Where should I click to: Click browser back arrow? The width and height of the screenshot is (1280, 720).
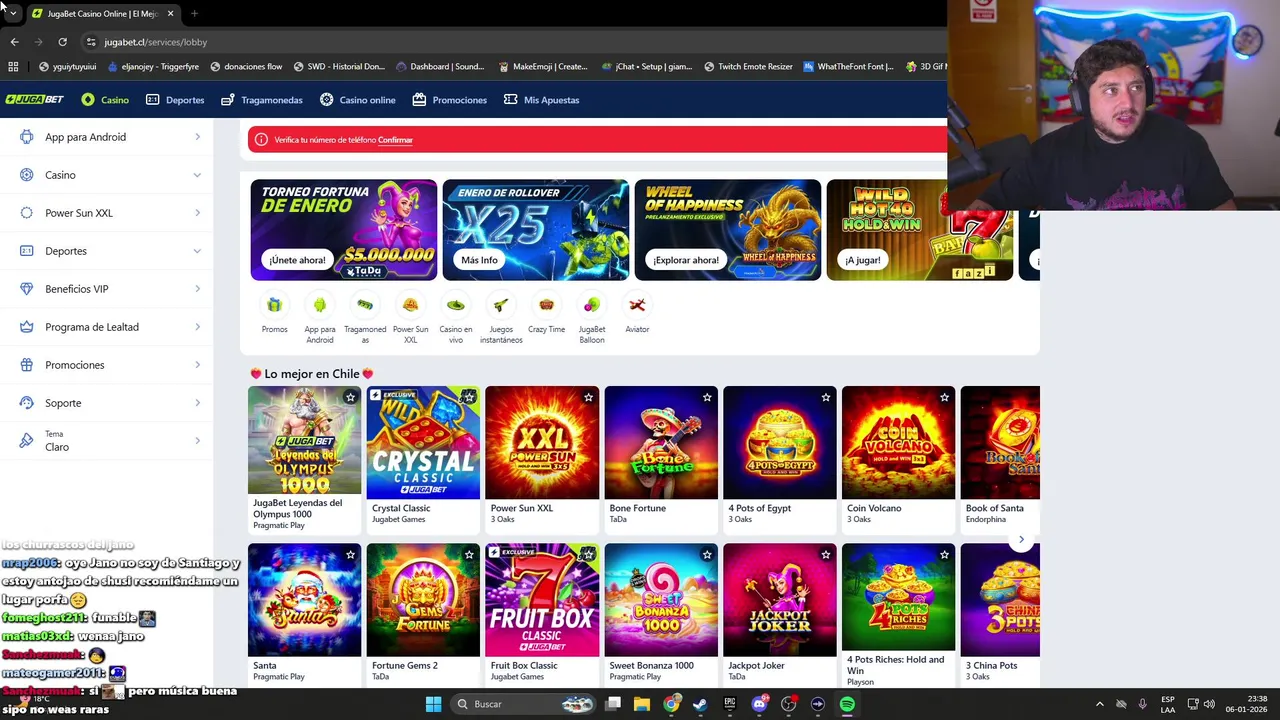[14, 42]
